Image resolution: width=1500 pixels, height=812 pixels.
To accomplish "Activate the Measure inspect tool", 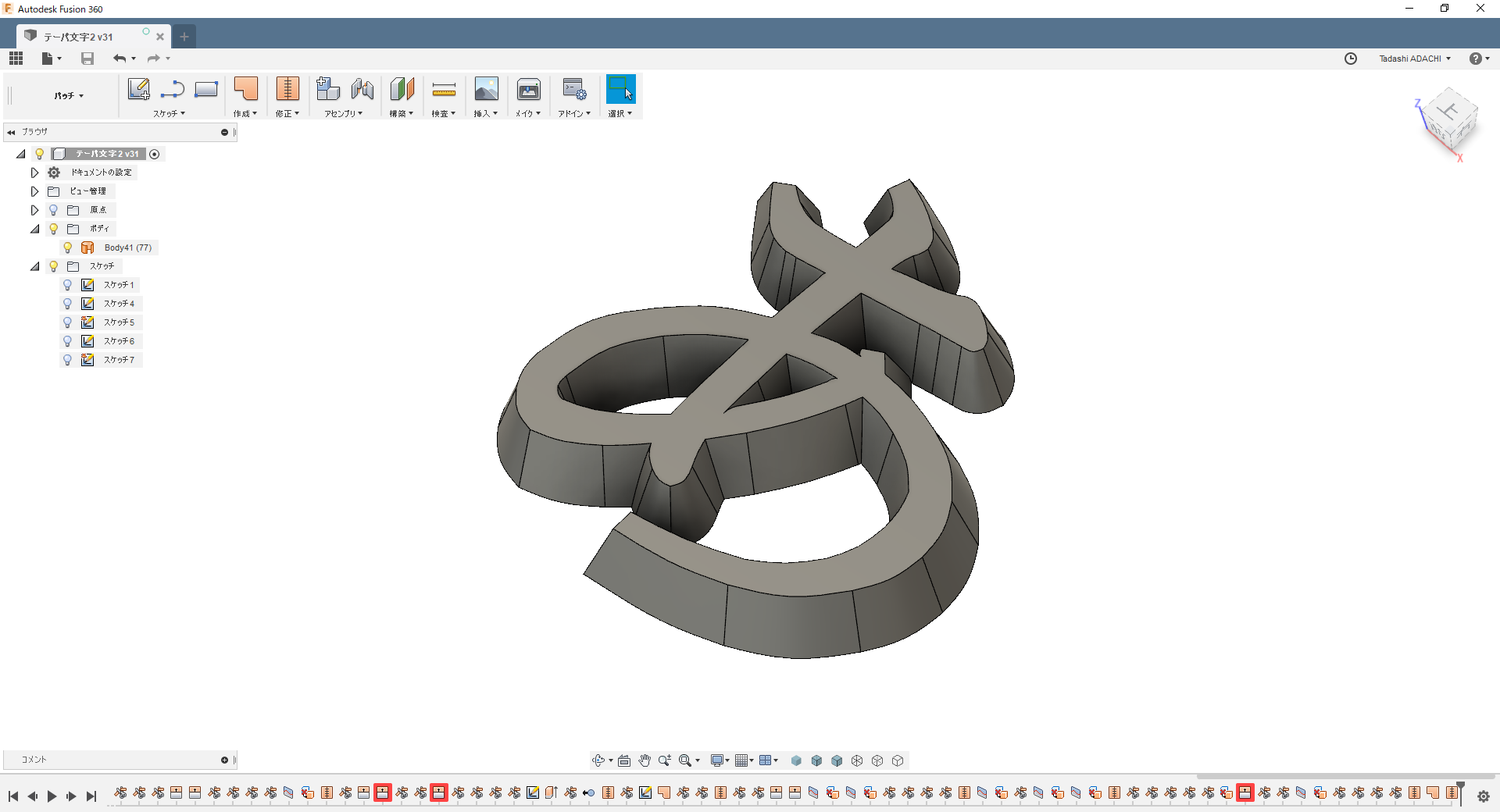I will tap(444, 90).
